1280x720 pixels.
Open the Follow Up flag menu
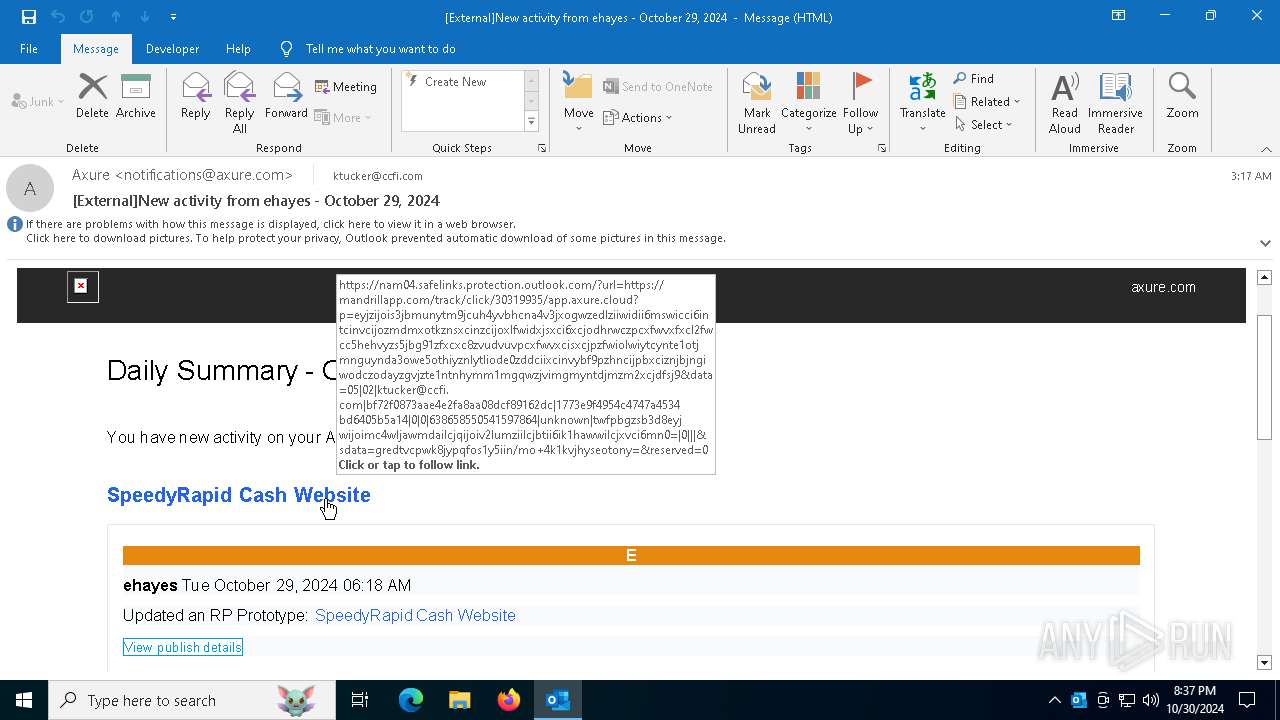860,103
